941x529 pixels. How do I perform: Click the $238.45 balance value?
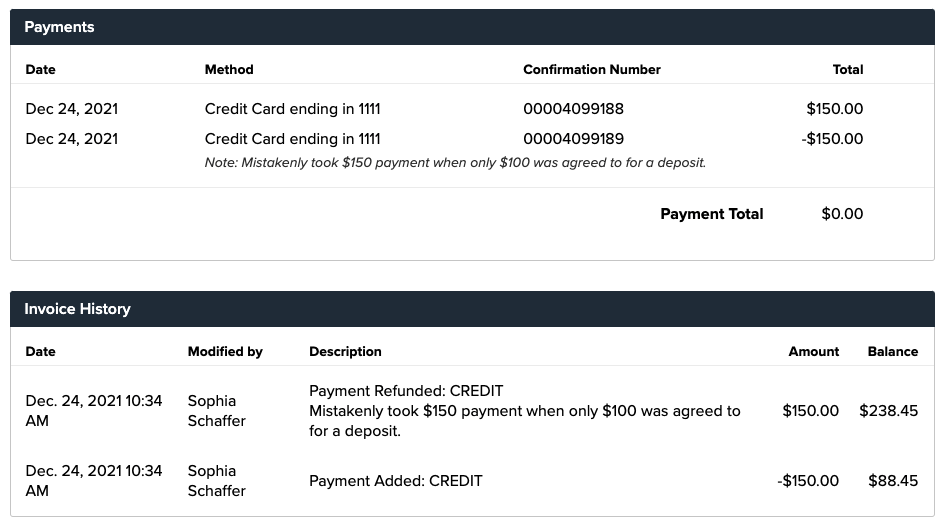pos(888,411)
